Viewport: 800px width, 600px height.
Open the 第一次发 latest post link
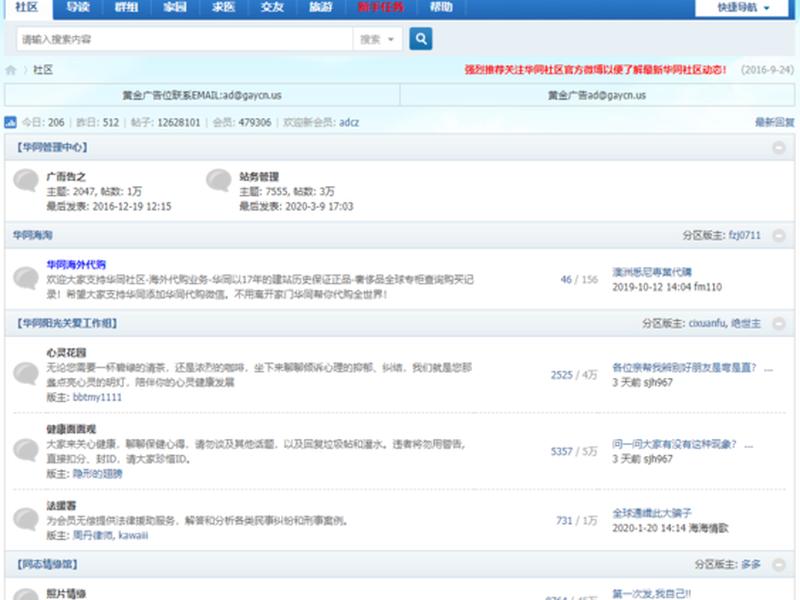click(x=652, y=594)
